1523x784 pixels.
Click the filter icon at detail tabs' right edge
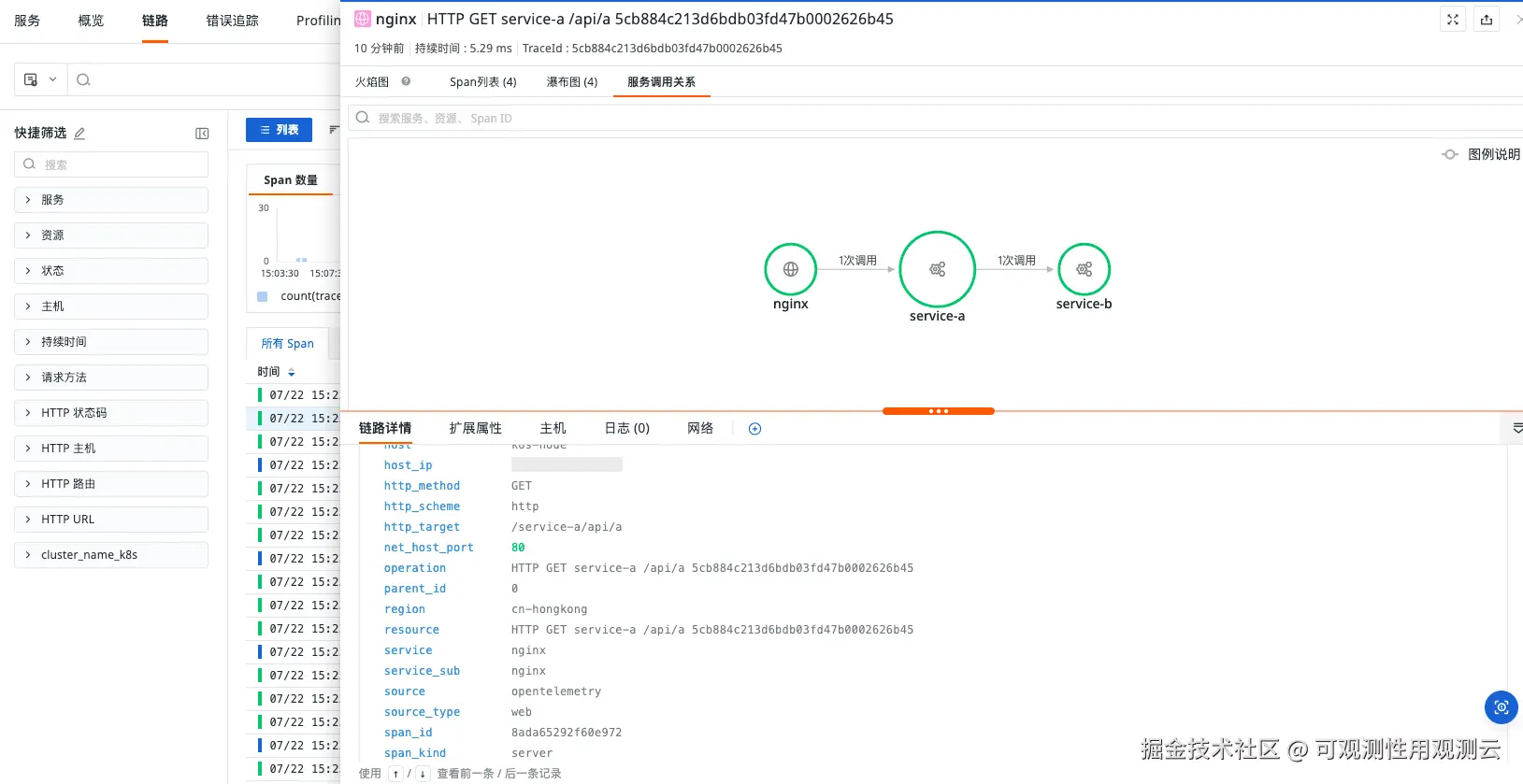pos(1516,428)
